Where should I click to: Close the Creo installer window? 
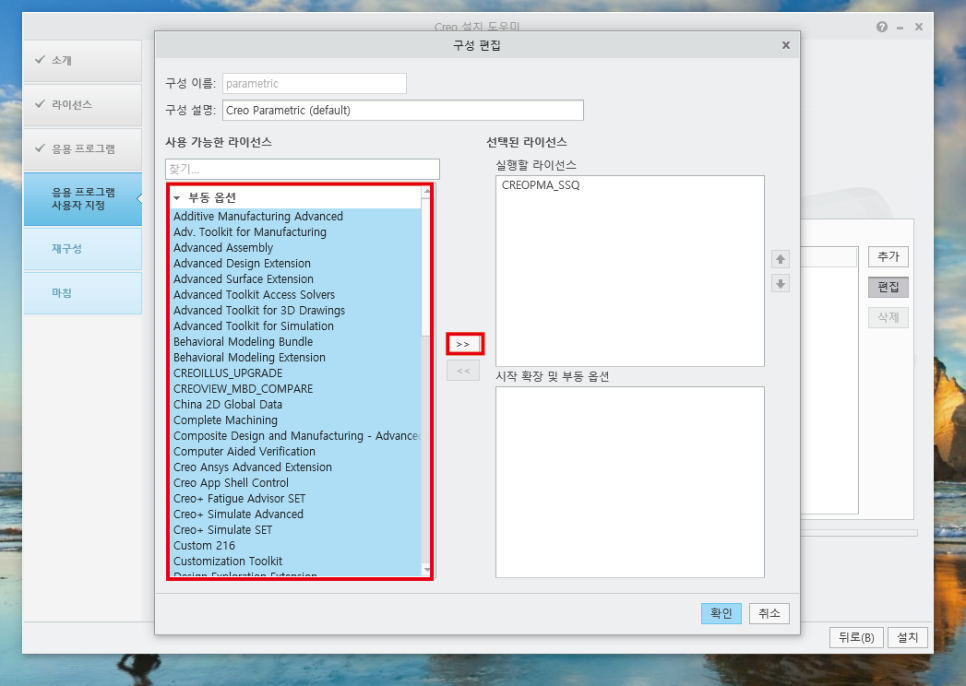pyautogui.click(x=919, y=27)
